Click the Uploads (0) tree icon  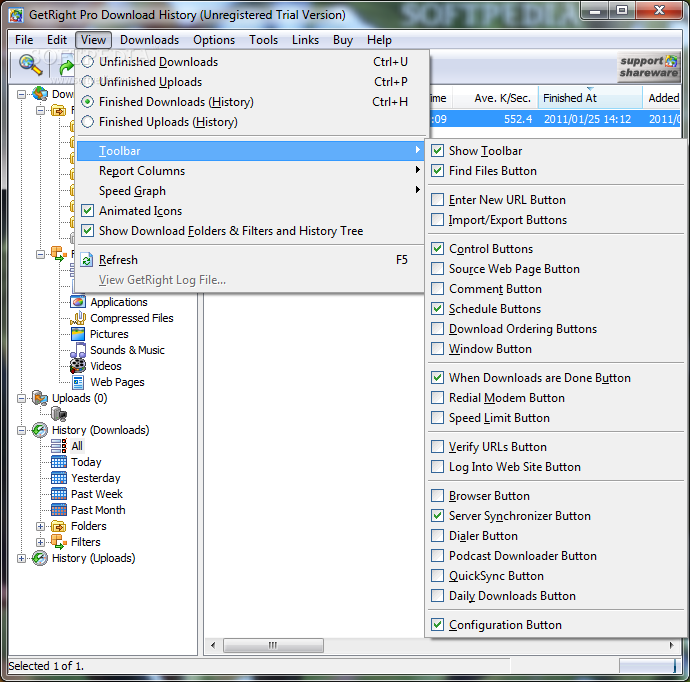[x=40, y=398]
